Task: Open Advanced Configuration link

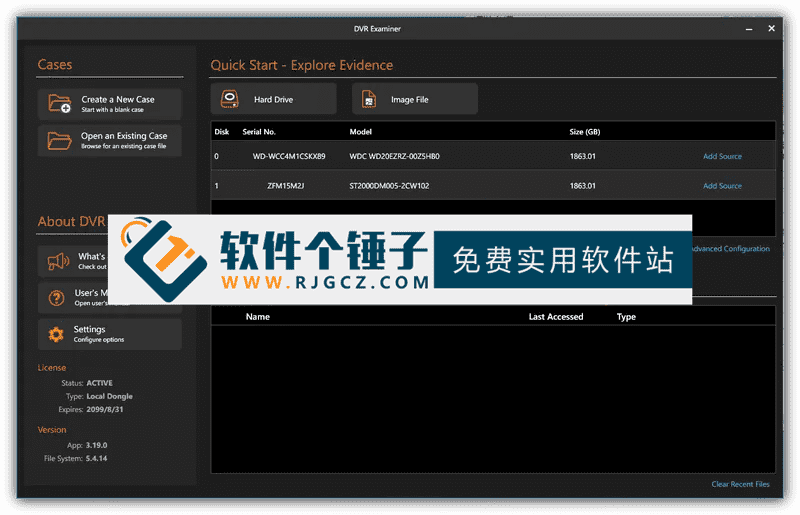Action: click(x=731, y=249)
